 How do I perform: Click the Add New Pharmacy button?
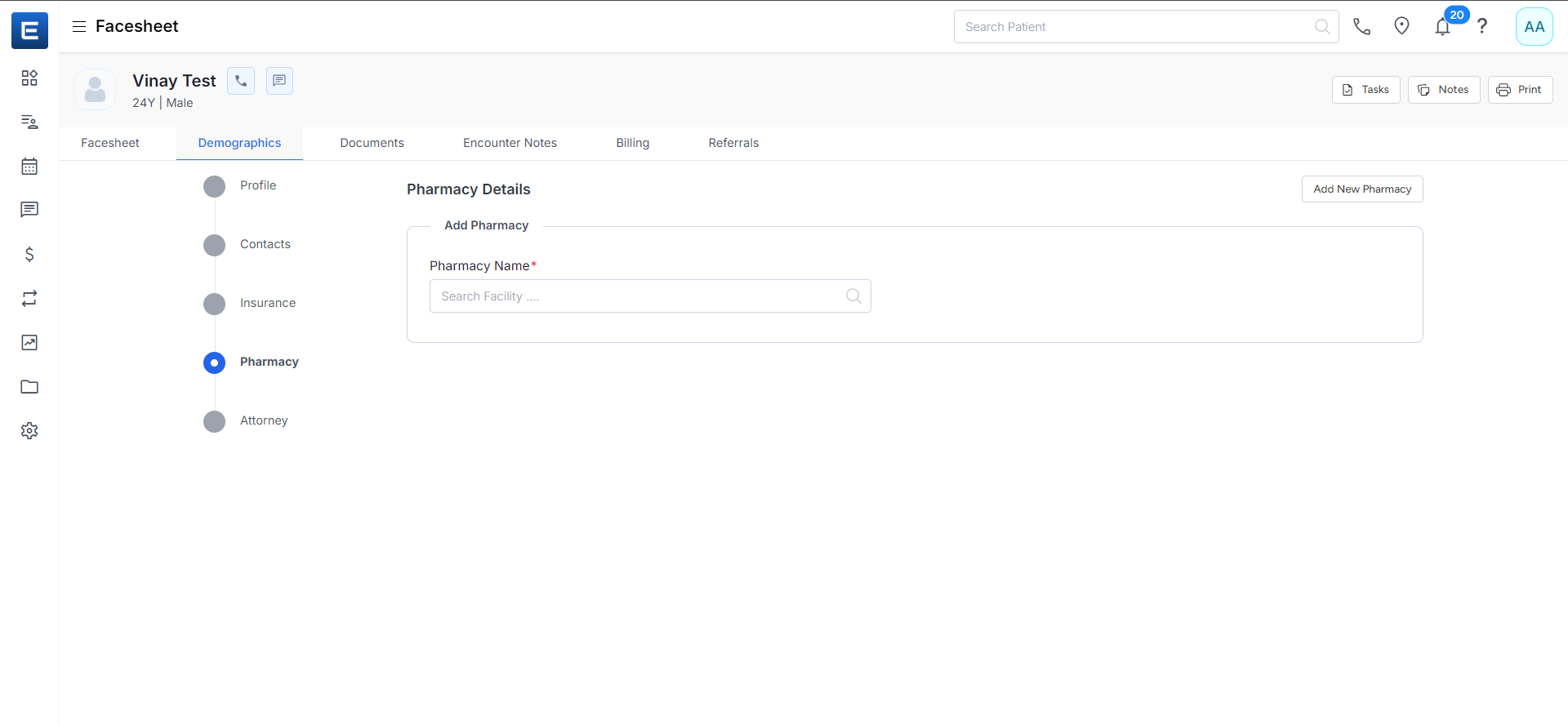coord(1361,189)
